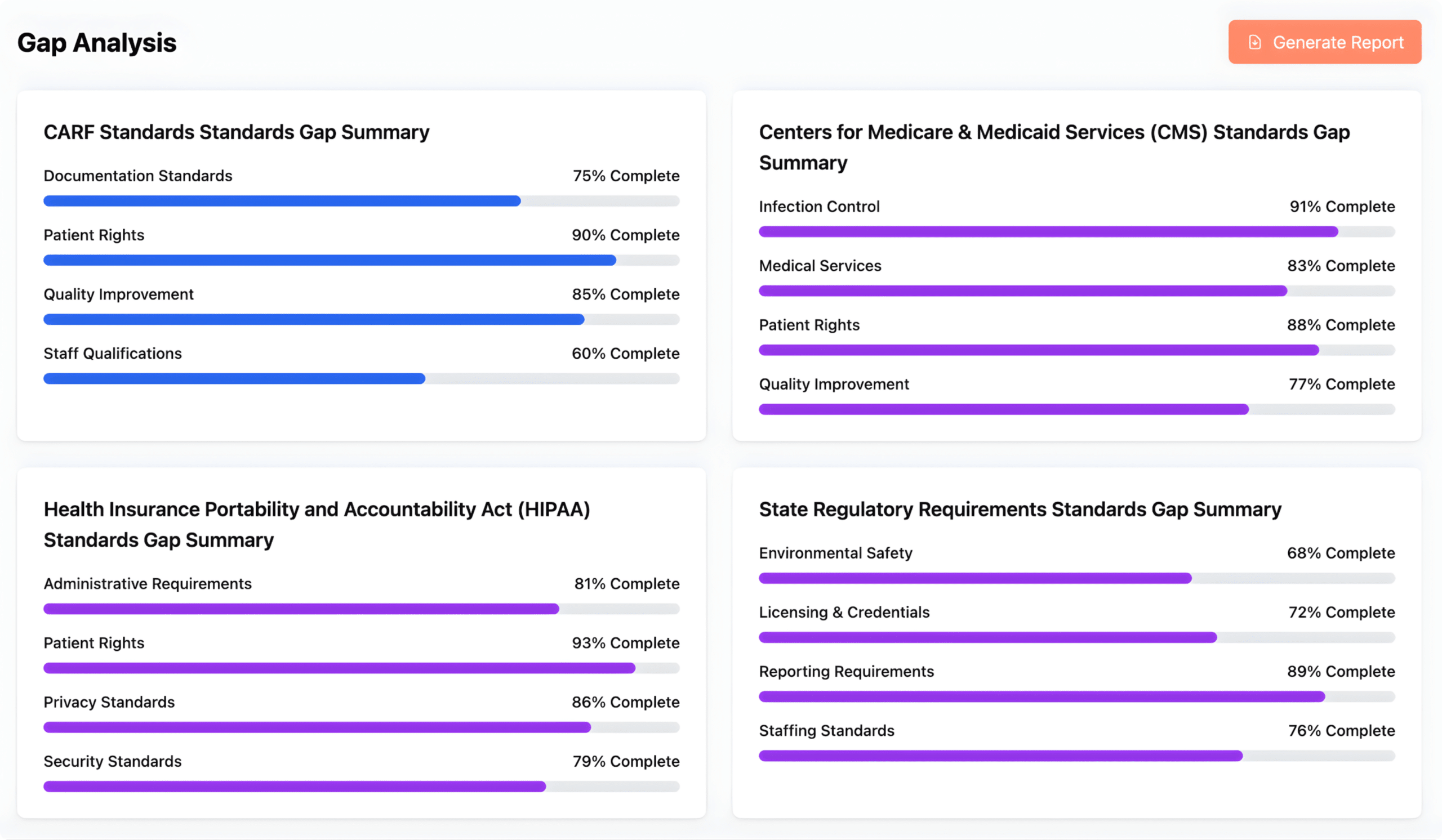This screenshot has height=840, width=1442.
Task: Click the "State Regulatory Requirements Standards Gap Summary" heading
Action: pyautogui.click(x=1020, y=510)
